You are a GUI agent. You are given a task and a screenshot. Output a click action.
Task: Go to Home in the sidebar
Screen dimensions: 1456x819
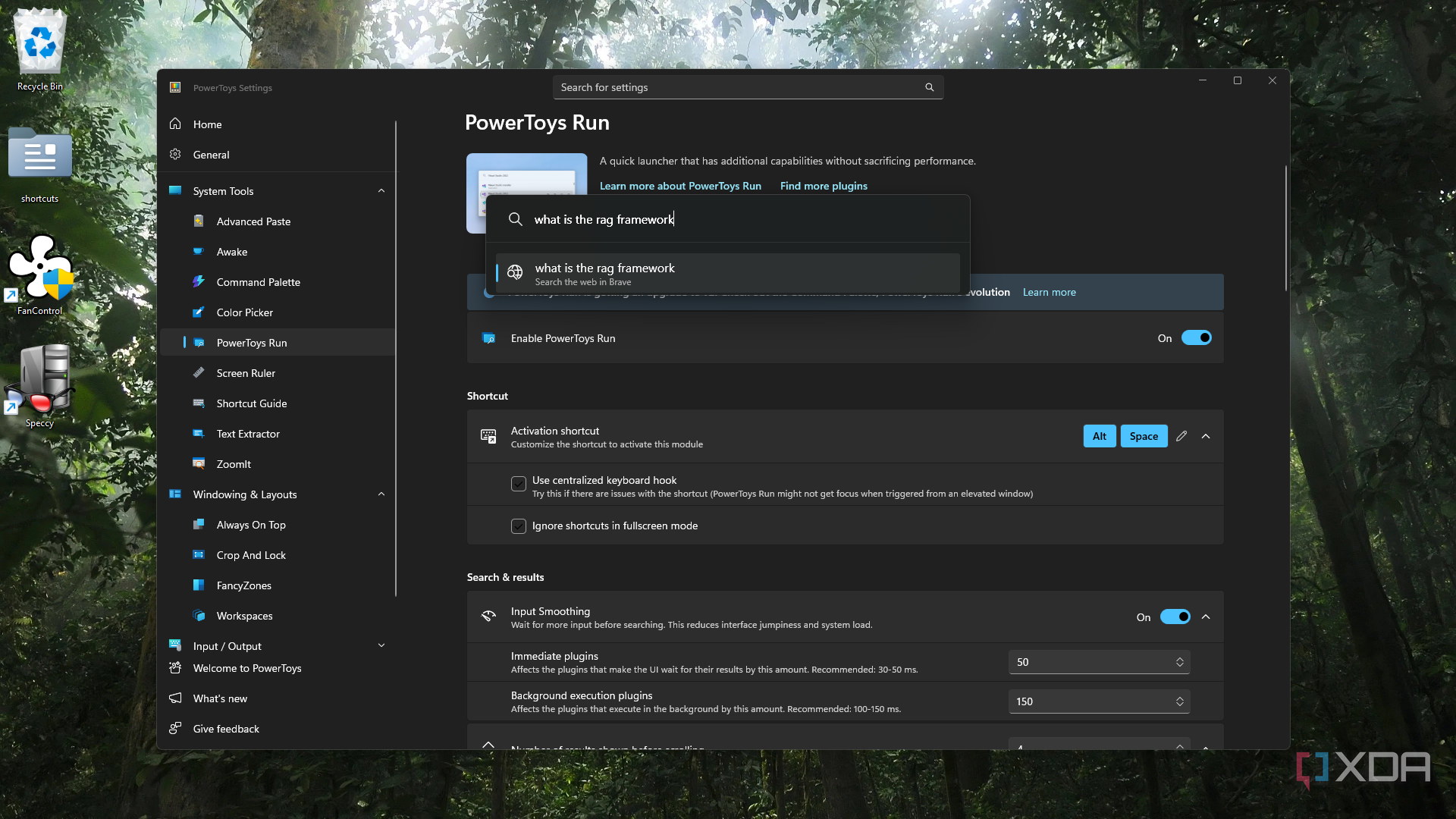(278, 124)
